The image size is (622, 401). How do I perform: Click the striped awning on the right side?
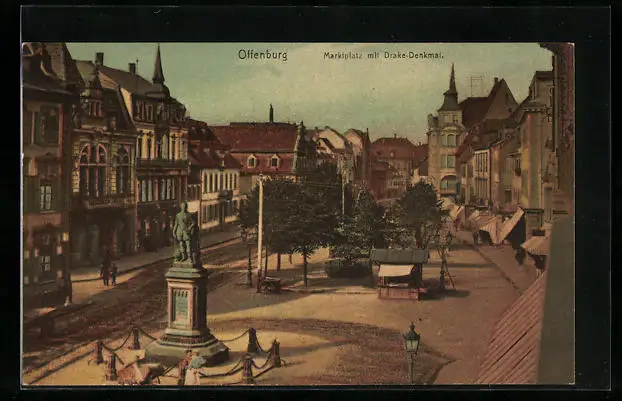510,226
